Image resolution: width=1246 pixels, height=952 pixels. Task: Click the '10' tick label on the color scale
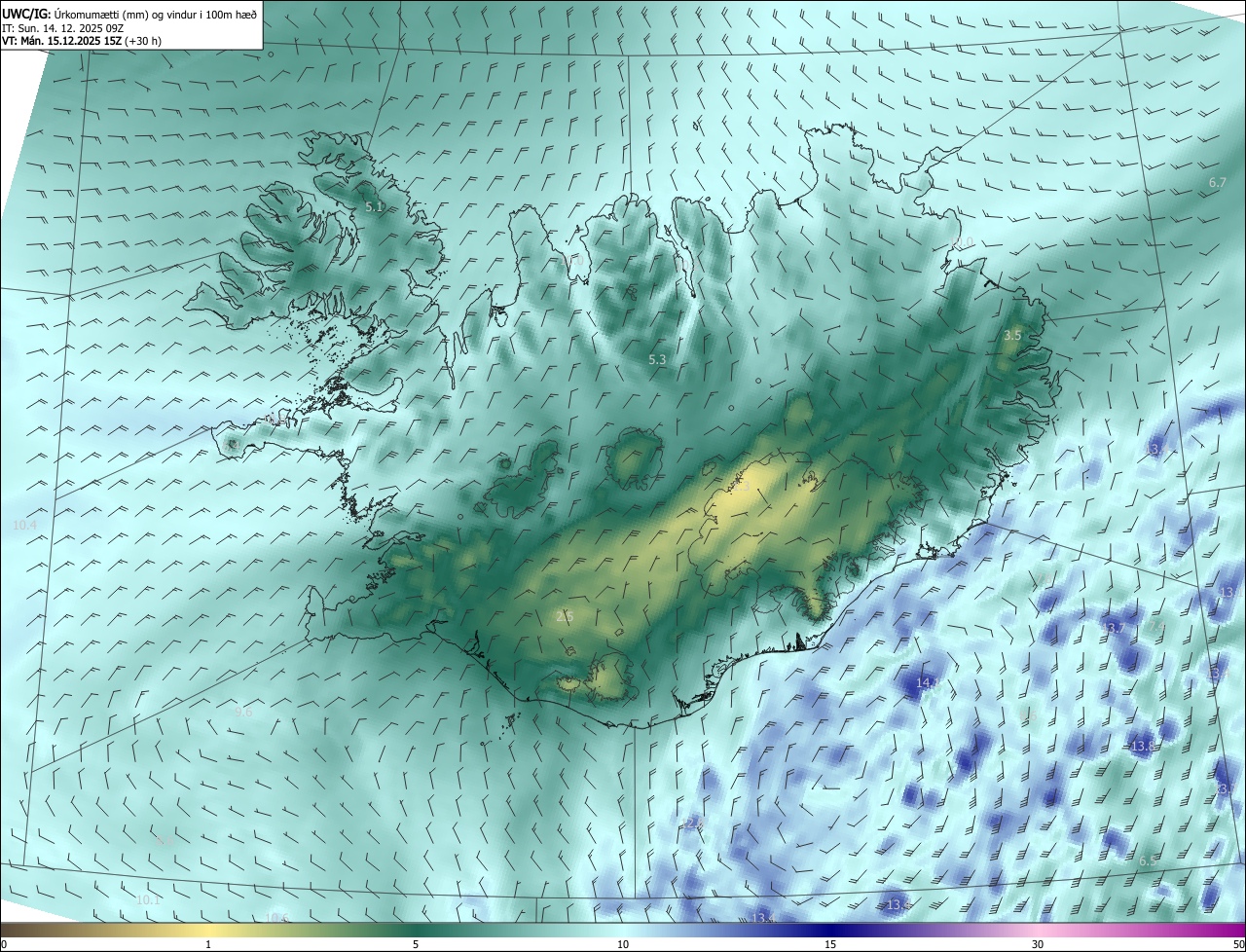623,944
